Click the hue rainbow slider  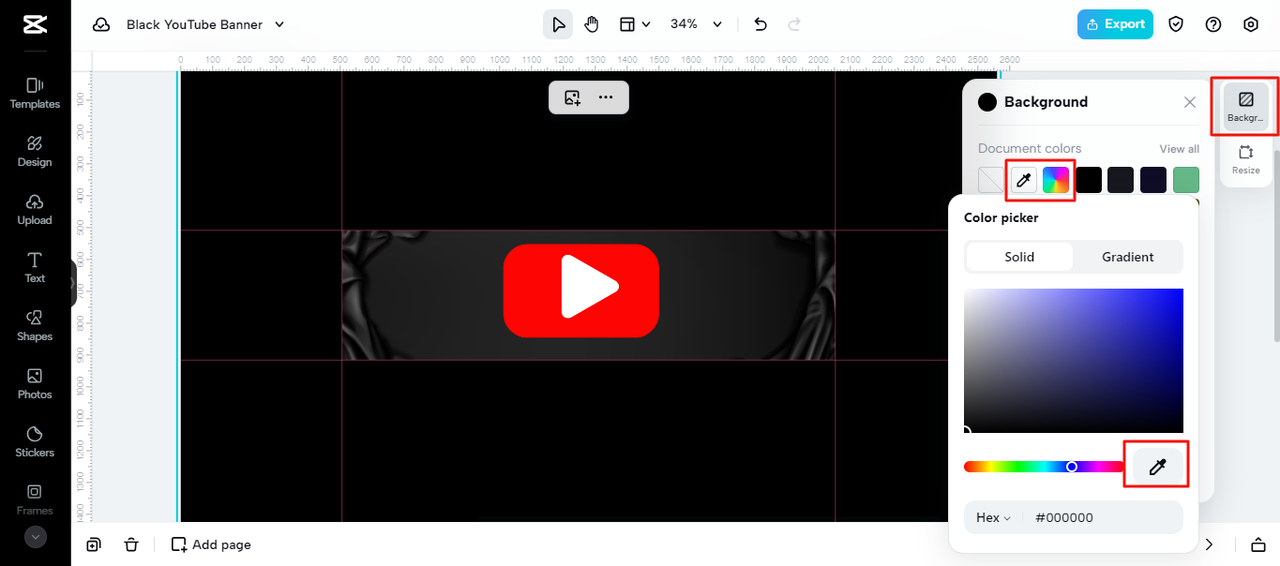(x=1044, y=467)
